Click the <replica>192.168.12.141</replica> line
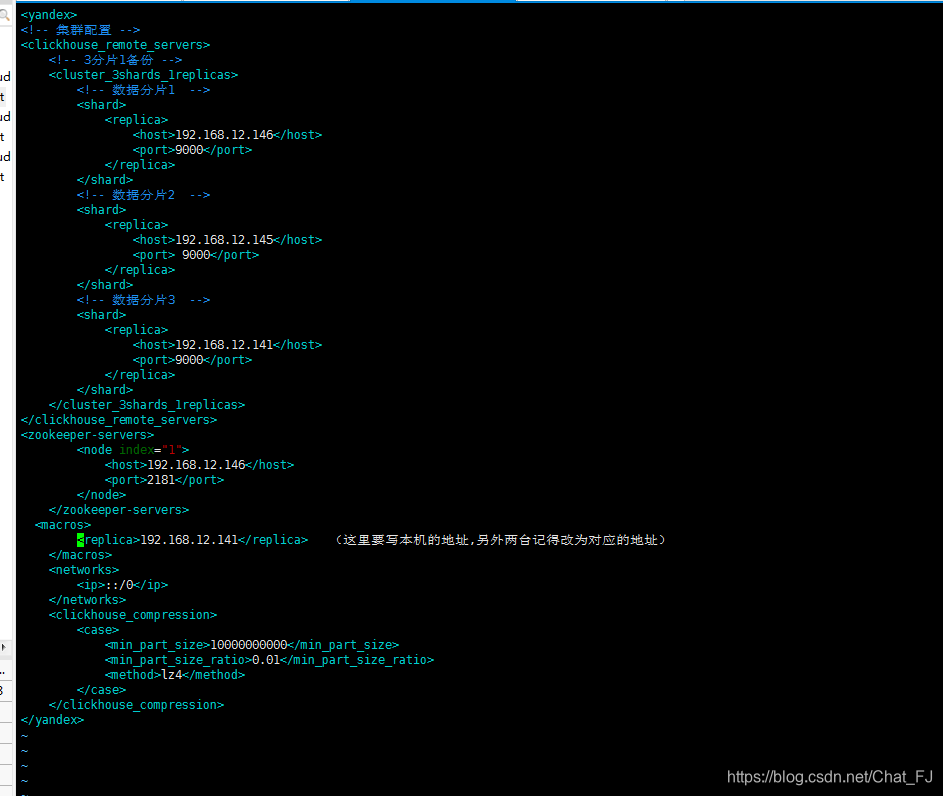943x796 pixels. (192, 540)
